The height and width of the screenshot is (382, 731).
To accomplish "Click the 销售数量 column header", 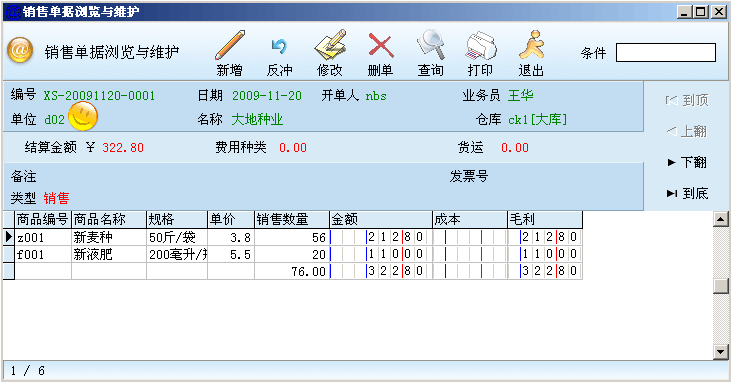I will coord(292,219).
